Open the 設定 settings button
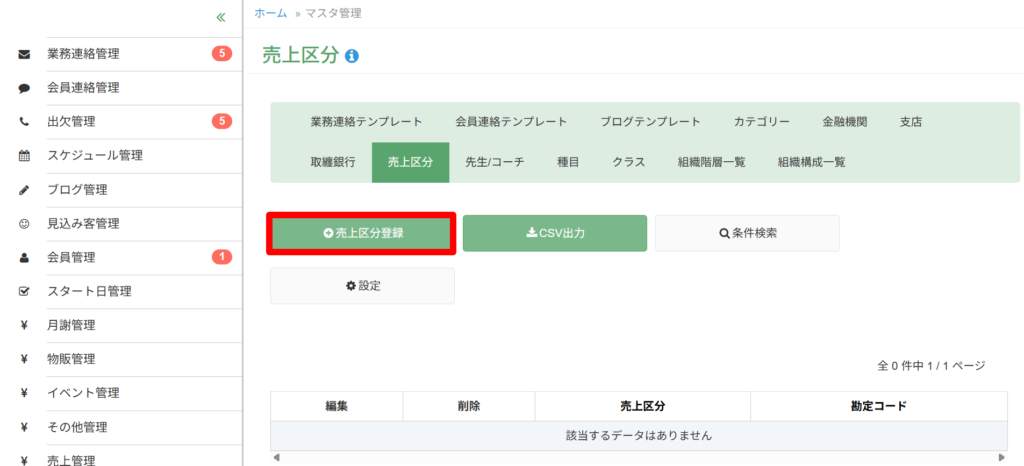 (x=362, y=286)
